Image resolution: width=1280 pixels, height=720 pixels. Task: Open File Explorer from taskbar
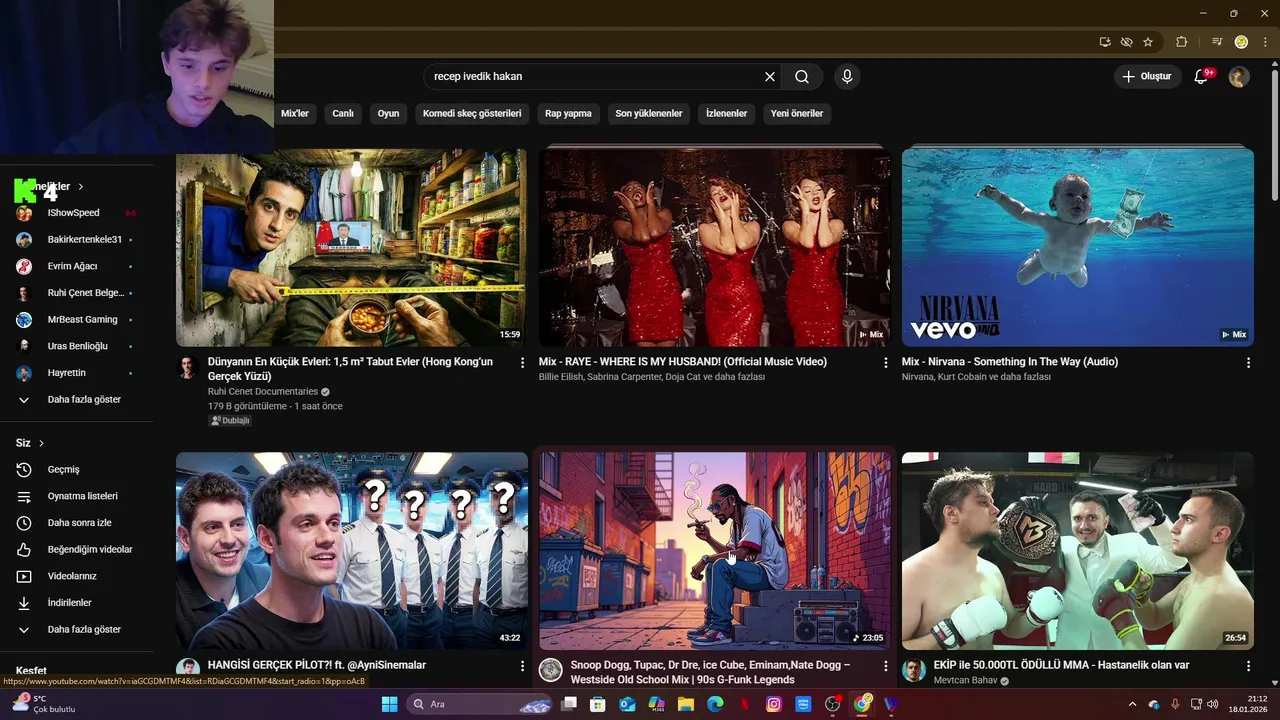(686, 704)
